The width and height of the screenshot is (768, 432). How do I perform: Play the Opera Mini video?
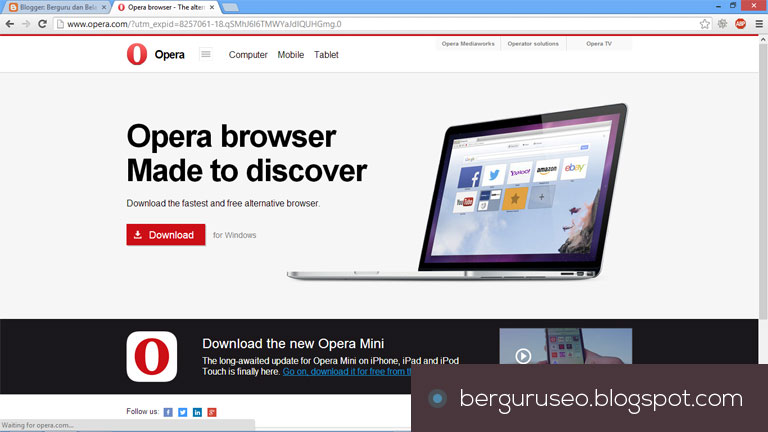tap(523, 356)
